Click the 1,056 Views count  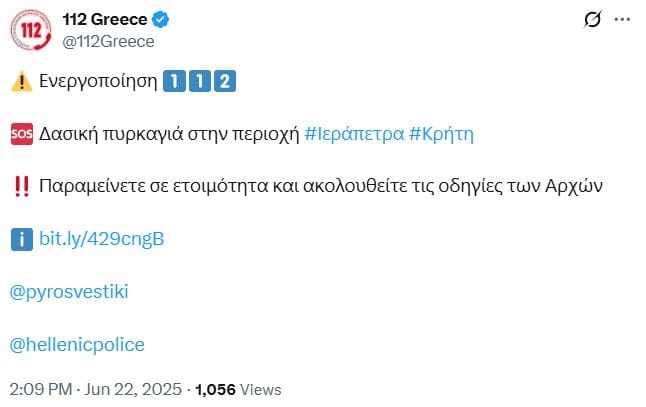[239, 390]
